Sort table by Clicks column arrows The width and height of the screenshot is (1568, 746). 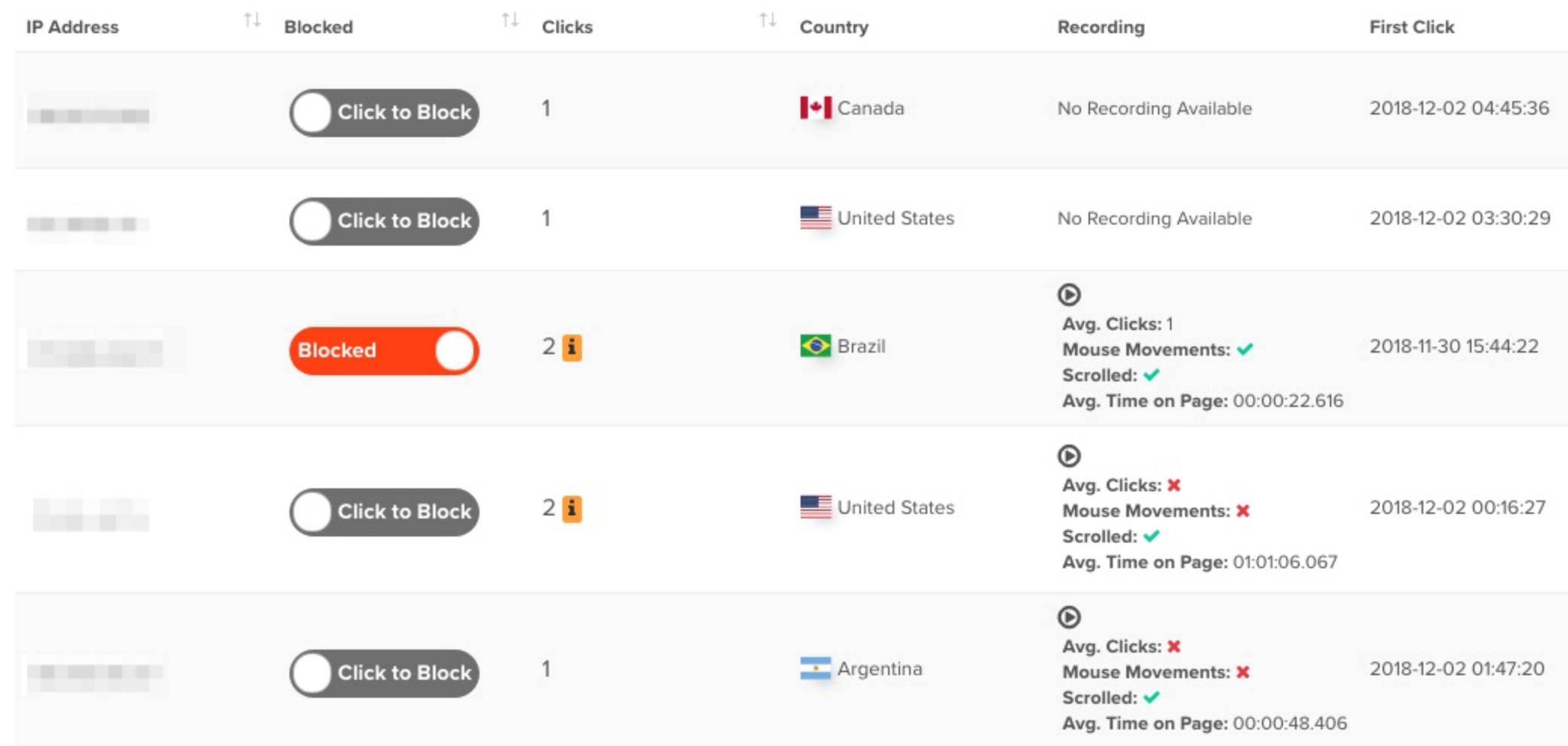[768, 20]
